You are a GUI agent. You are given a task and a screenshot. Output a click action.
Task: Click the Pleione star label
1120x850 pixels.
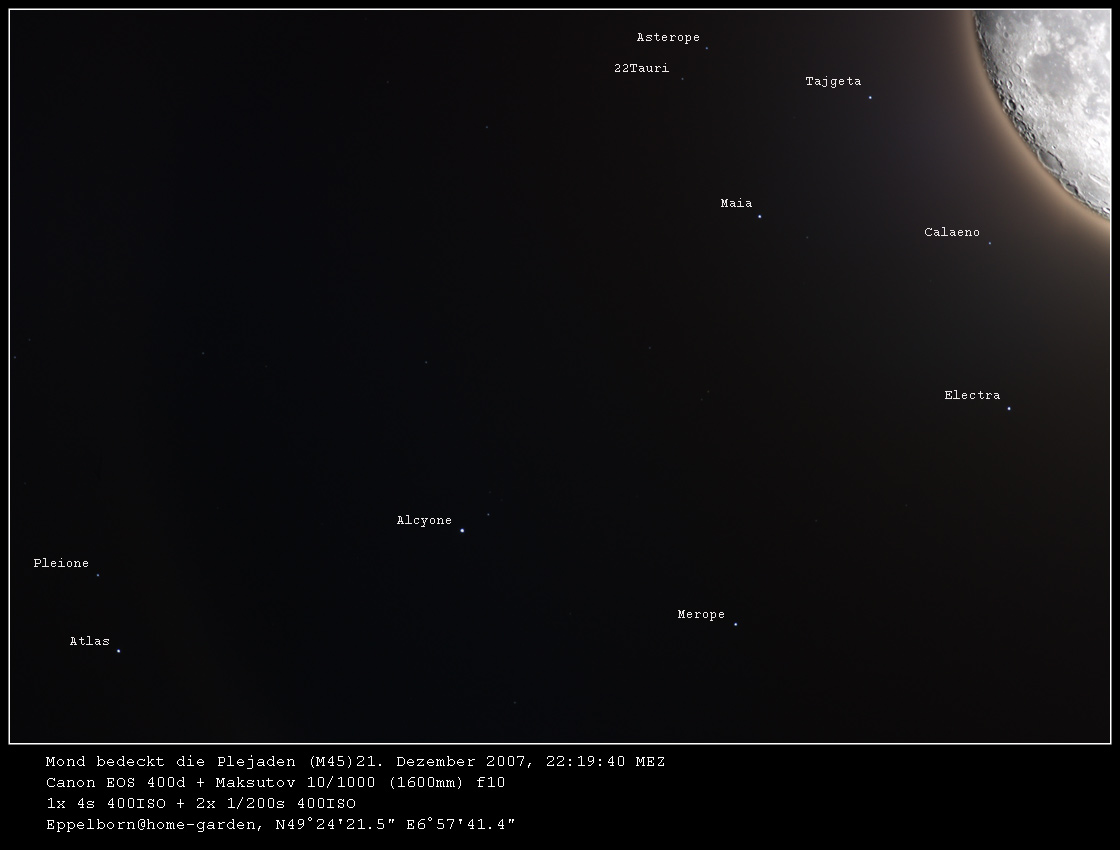click(61, 563)
